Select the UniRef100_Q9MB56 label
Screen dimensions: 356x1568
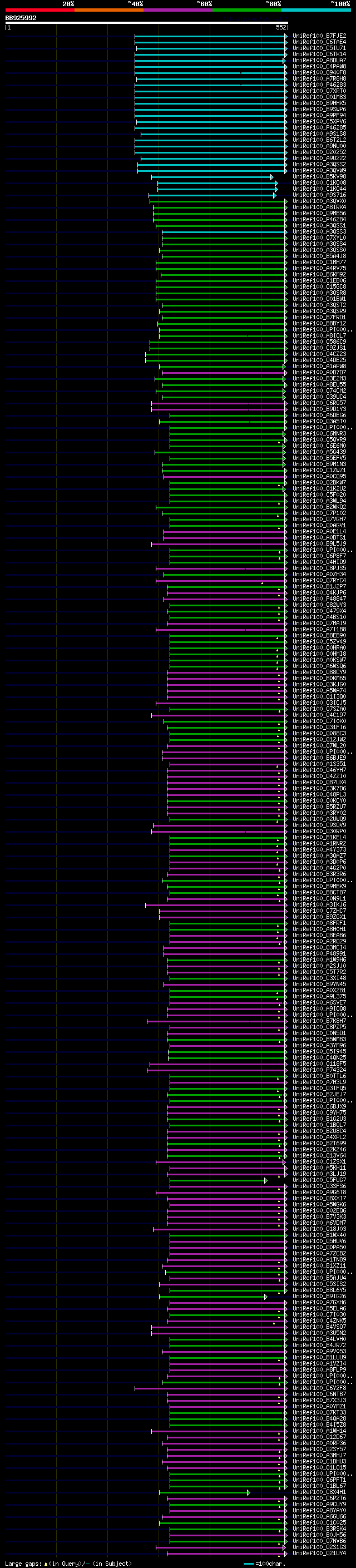[x=319, y=213]
